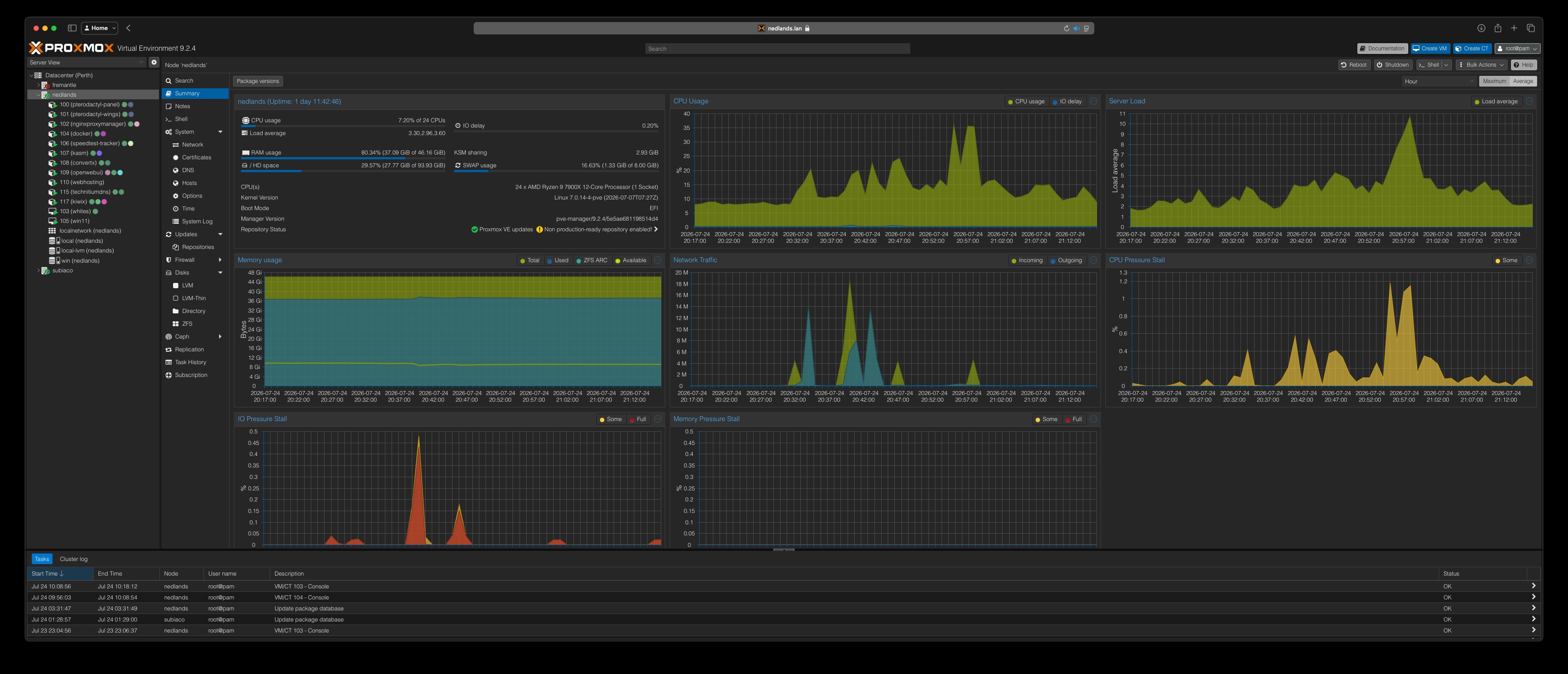Select the Maximum graph mode
The width and height of the screenshot is (1568, 674).
coord(1494,81)
